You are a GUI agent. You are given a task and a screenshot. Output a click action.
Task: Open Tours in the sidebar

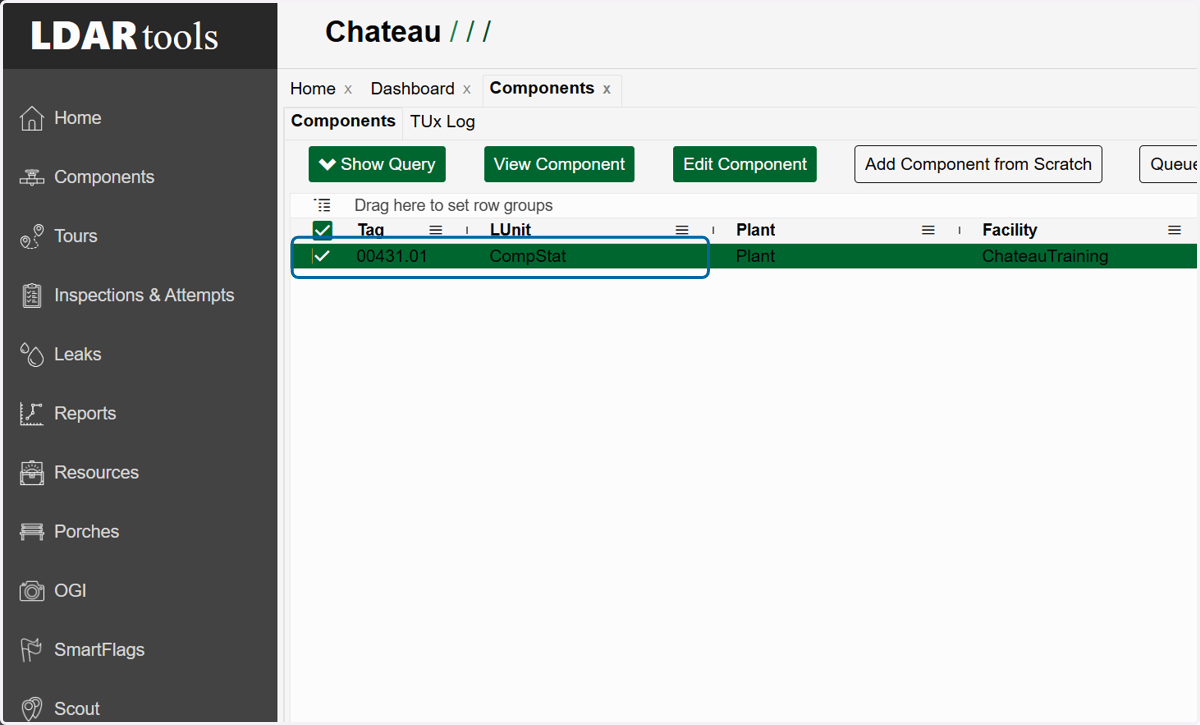pyautogui.click(x=76, y=236)
